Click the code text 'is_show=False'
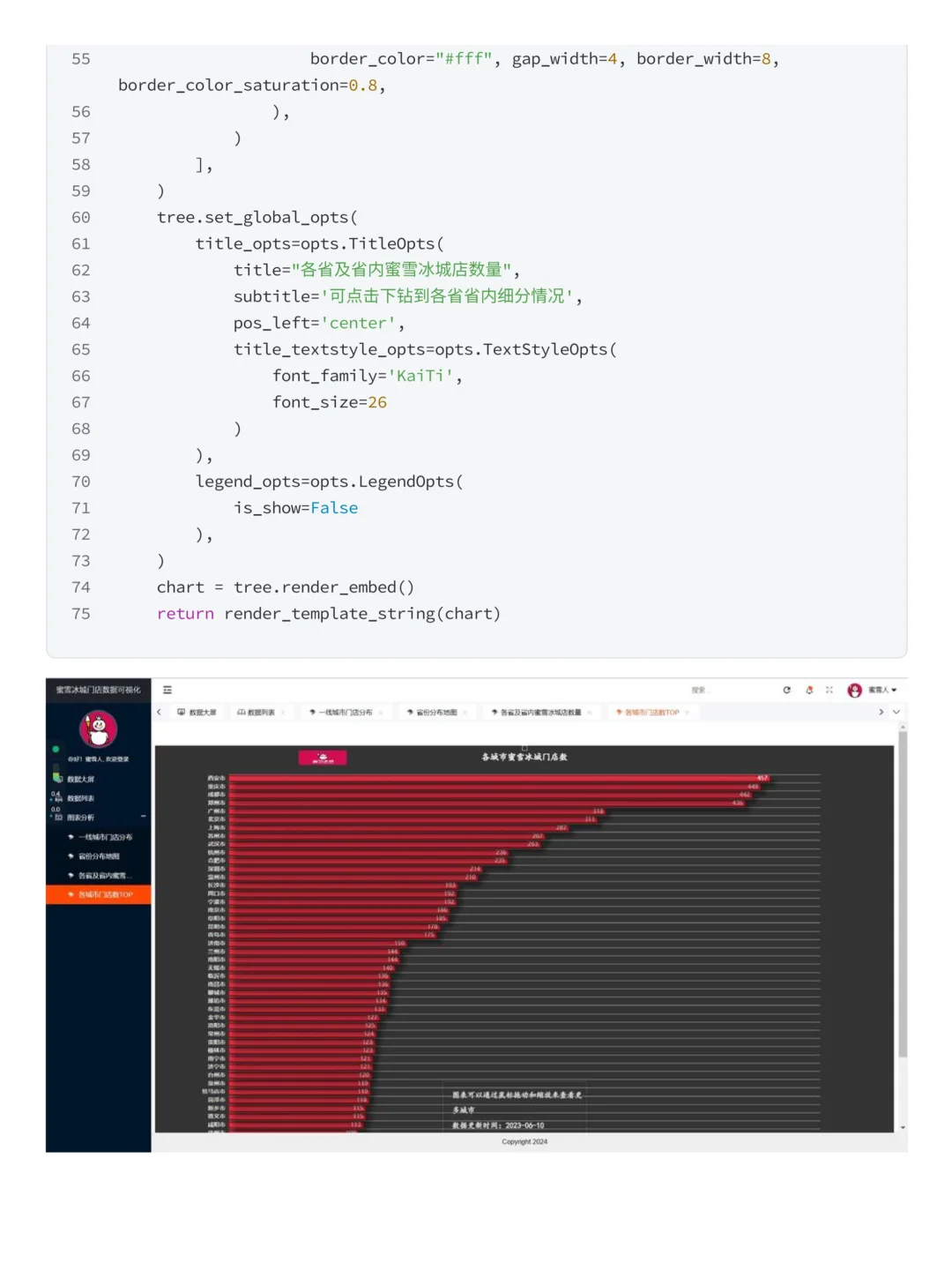The width and height of the screenshot is (952, 1270). click(296, 508)
